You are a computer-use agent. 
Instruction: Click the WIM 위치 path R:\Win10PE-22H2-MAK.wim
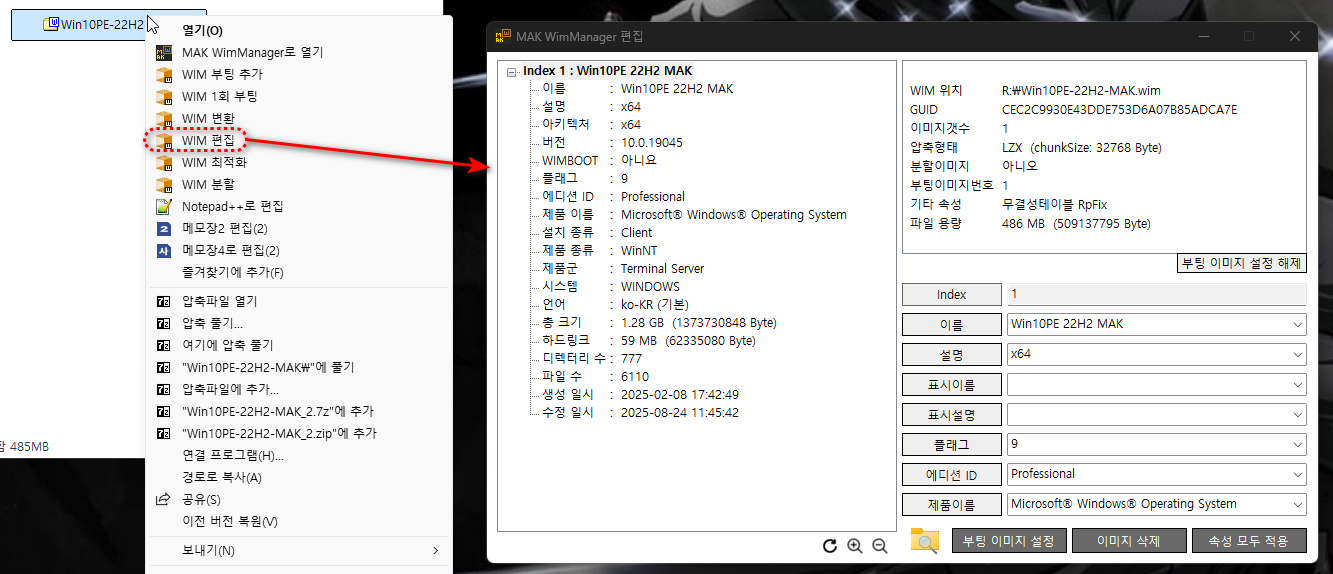[1081, 90]
